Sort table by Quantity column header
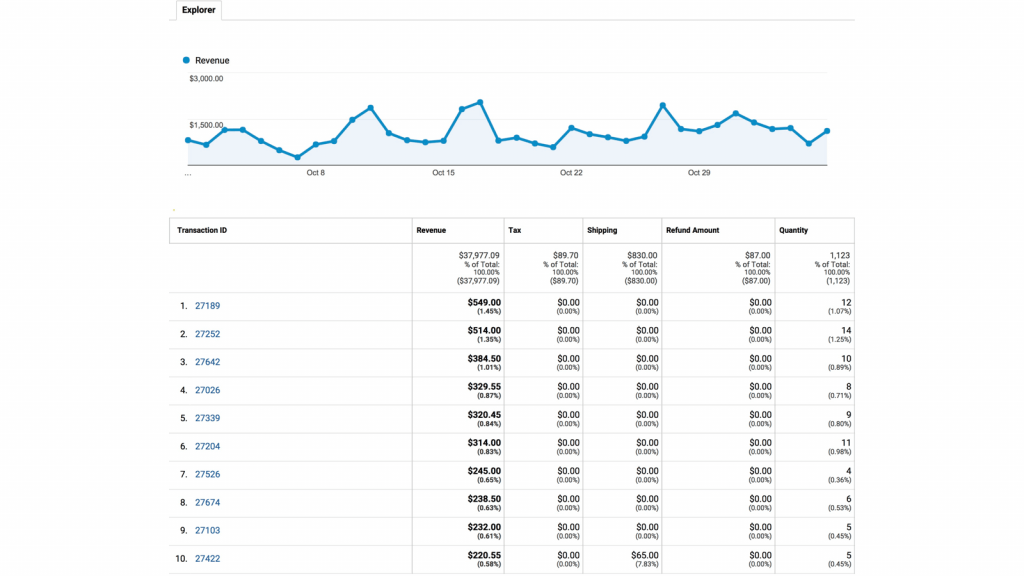Viewport: 1024px width, 576px height. coord(793,230)
